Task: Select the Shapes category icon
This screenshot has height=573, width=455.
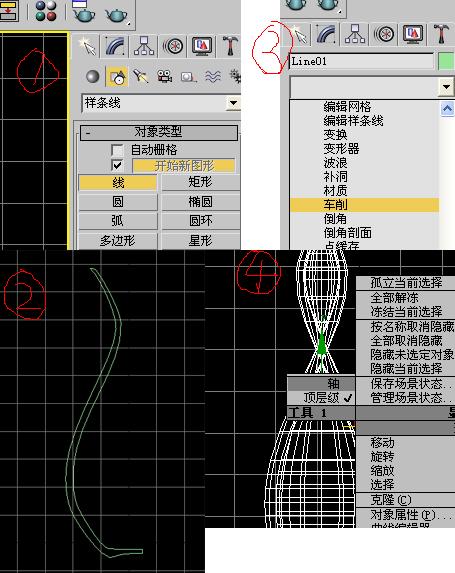Action: (x=117, y=77)
